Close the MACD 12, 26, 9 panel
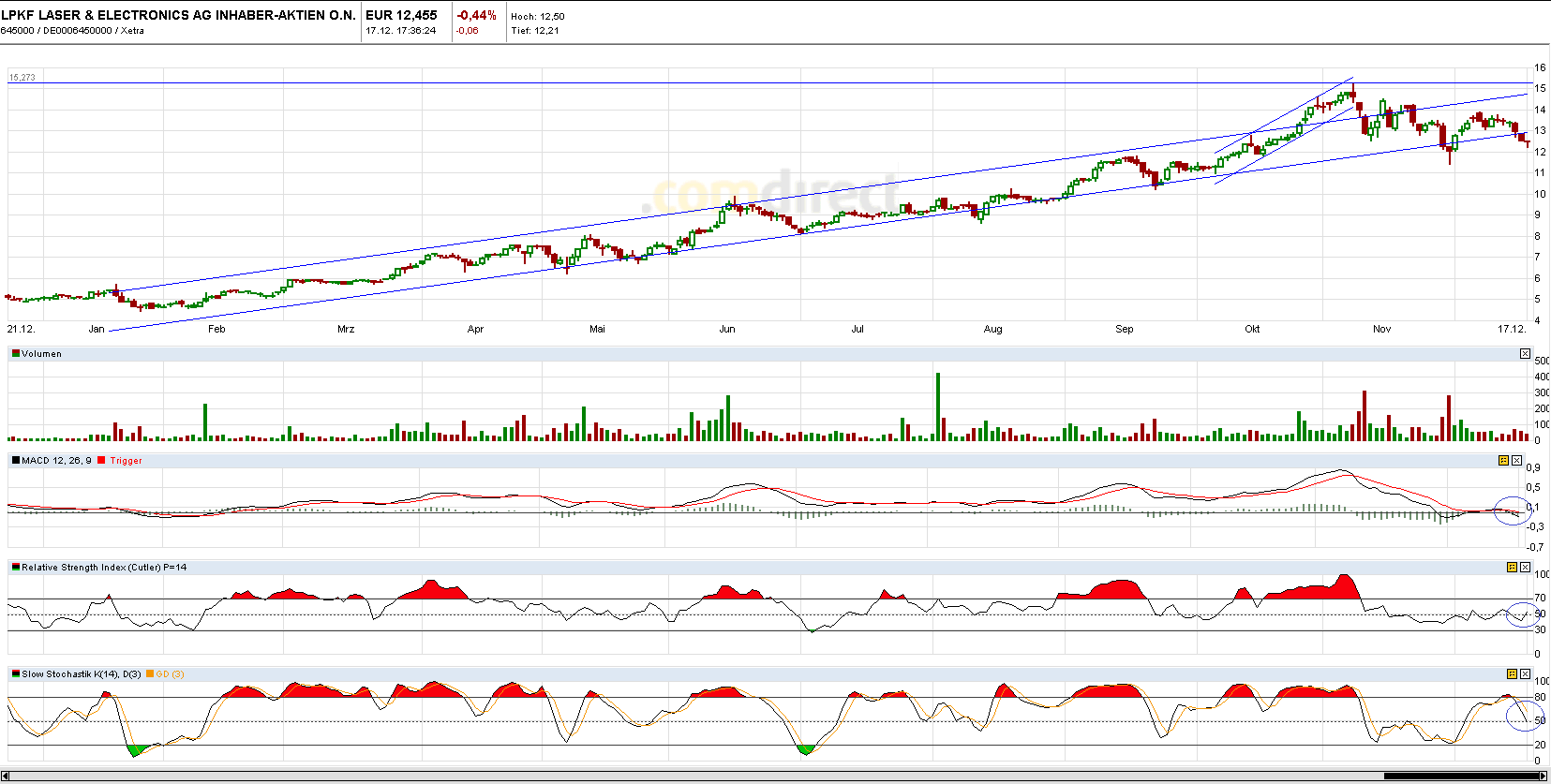This screenshot has height=784, width=1551. coord(1517,460)
